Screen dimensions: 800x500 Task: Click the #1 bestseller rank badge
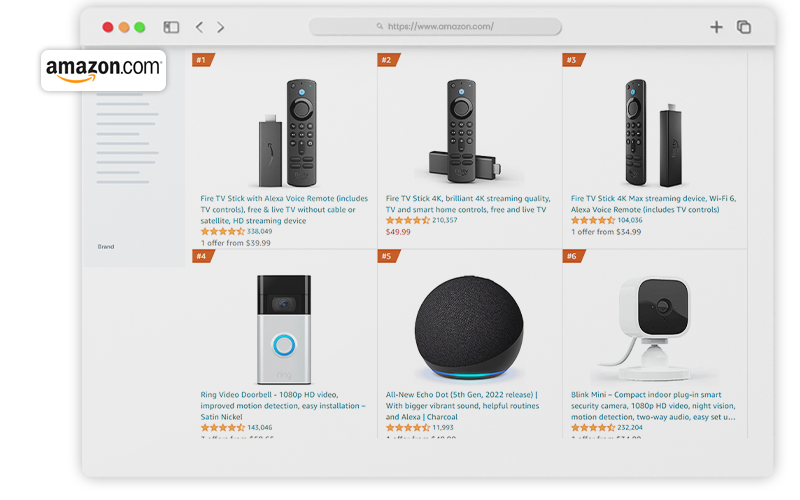click(x=203, y=60)
